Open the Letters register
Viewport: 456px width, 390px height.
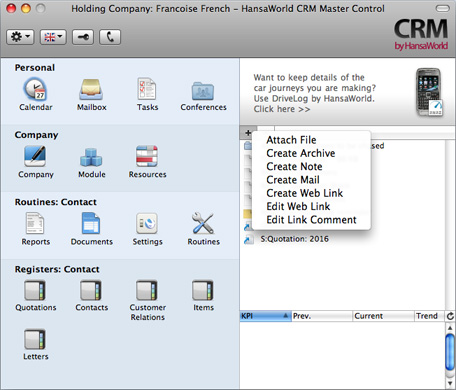35,339
